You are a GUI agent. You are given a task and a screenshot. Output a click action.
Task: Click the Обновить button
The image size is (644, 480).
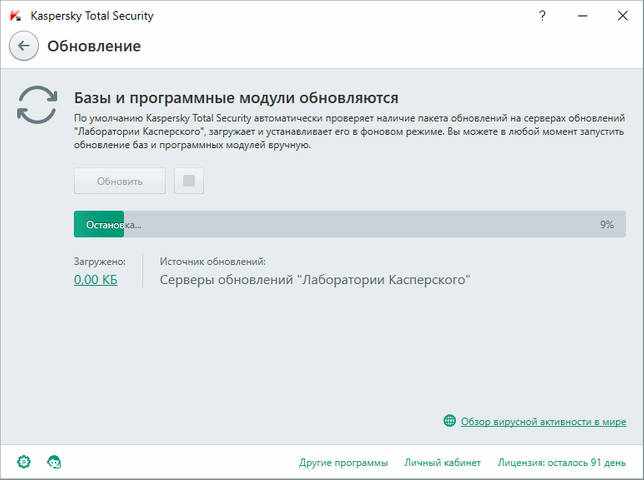click(120, 181)
